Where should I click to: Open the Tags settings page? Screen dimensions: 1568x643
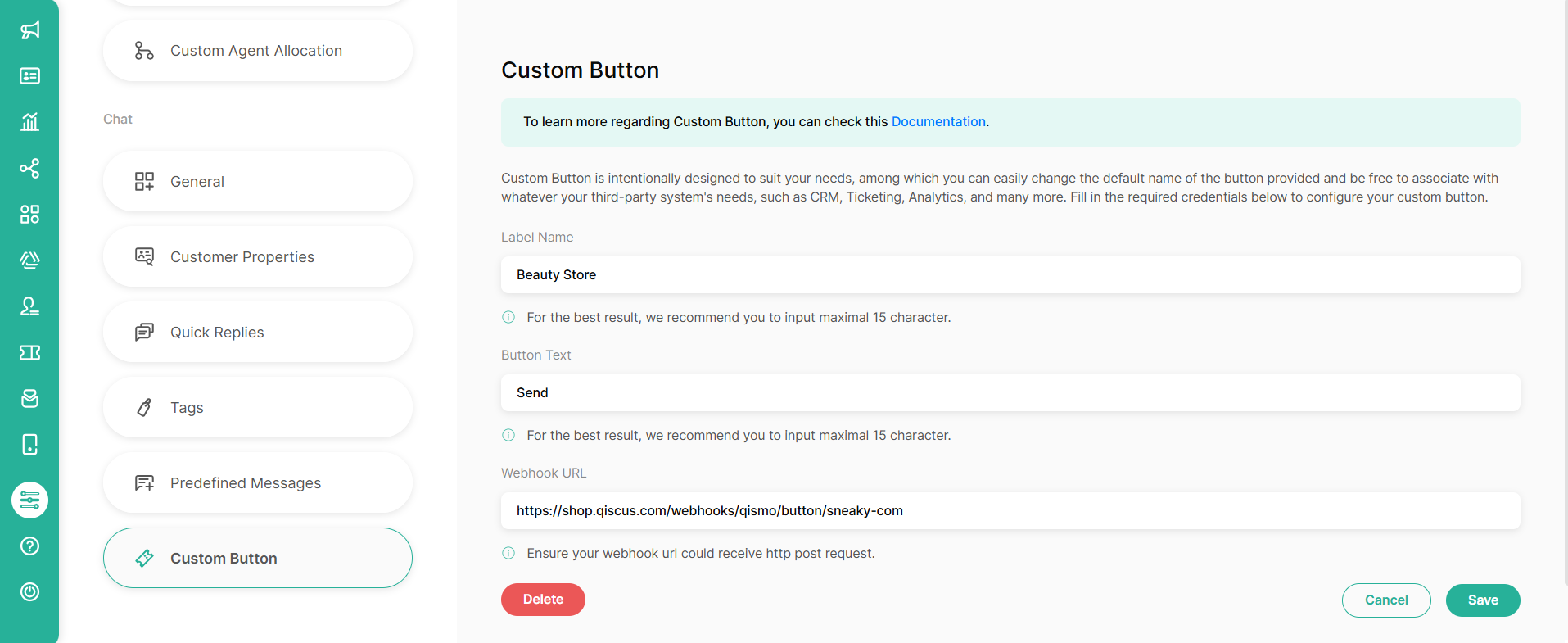tap(257, 408)
